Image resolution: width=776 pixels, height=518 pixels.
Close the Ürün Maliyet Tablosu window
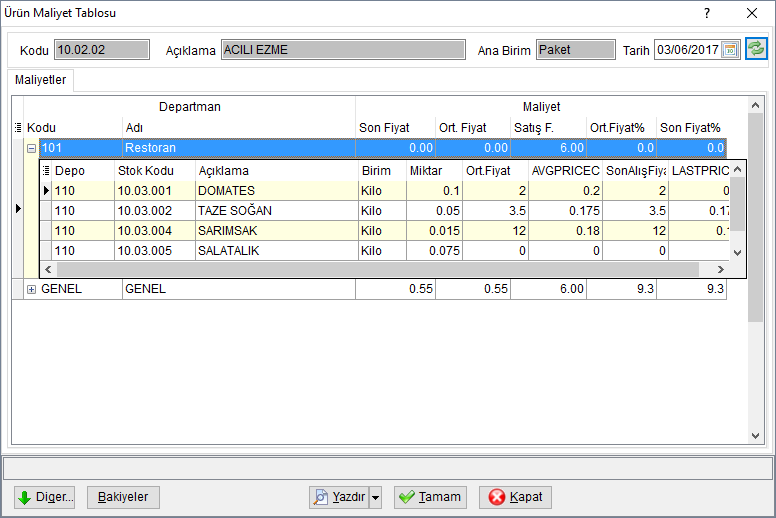click(752, 13)
